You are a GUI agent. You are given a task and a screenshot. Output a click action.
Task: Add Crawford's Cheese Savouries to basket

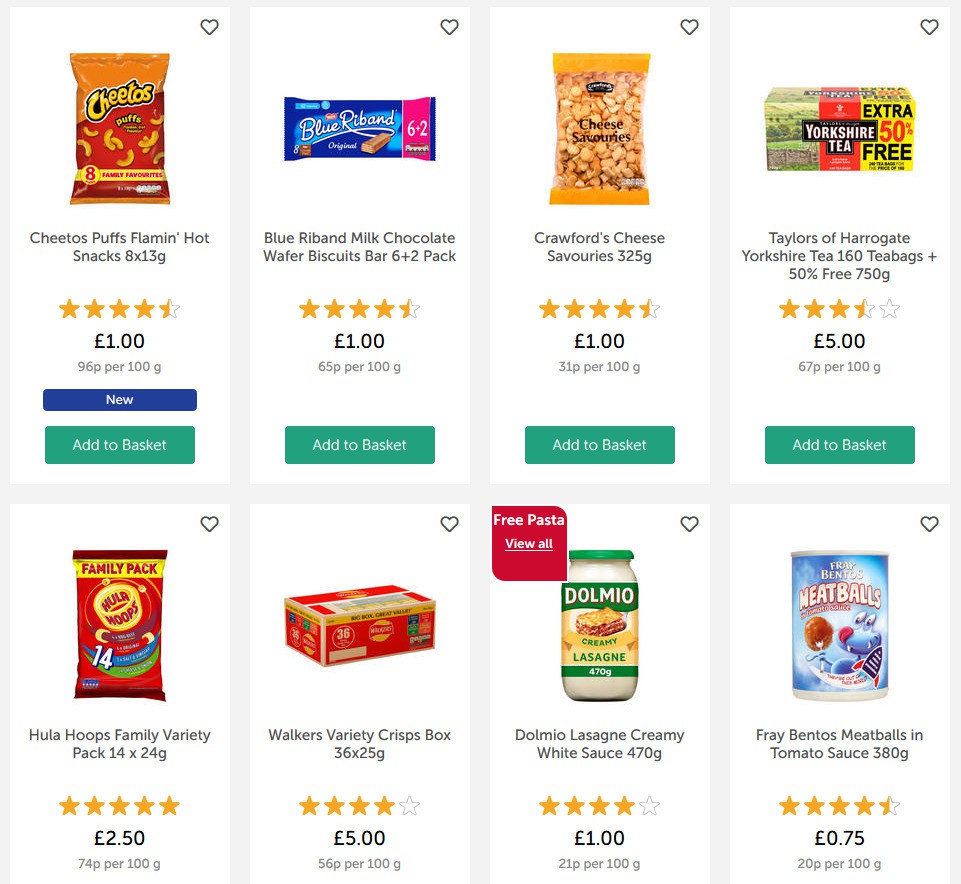600,445
